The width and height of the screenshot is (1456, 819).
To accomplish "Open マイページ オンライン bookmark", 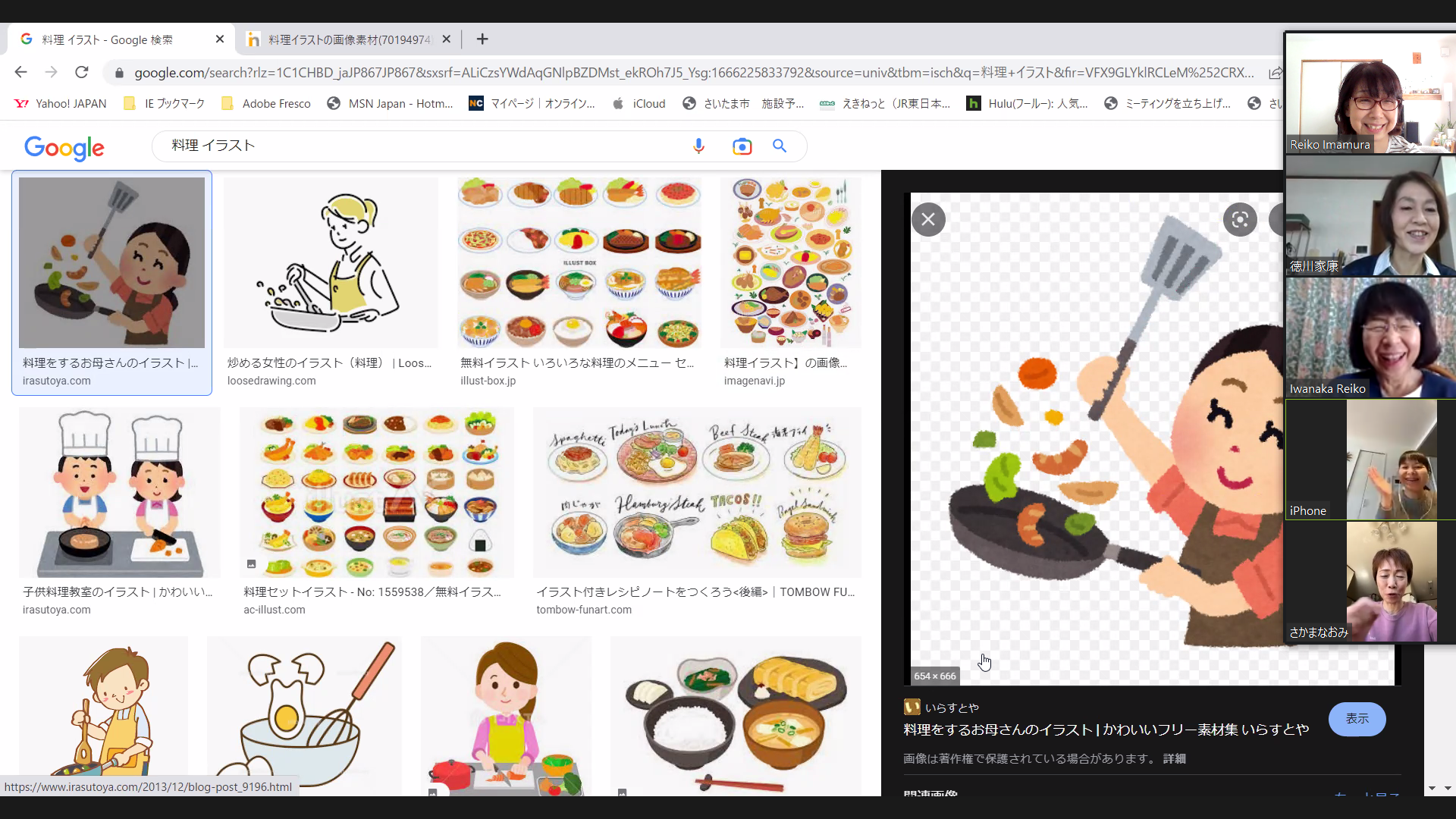I will click(532, 103).
